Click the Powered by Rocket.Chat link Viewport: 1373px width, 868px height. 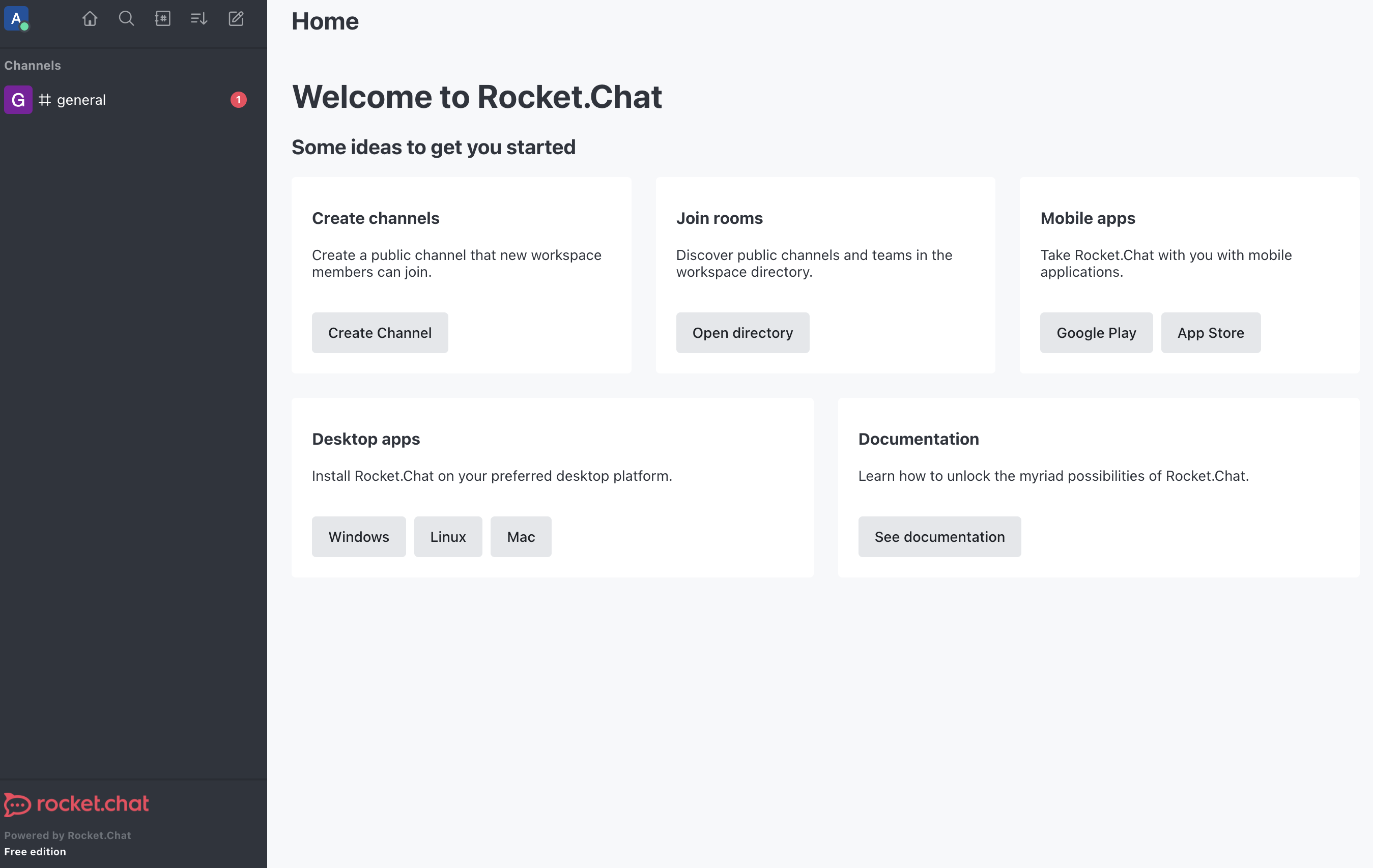click(x=67, y=835)
